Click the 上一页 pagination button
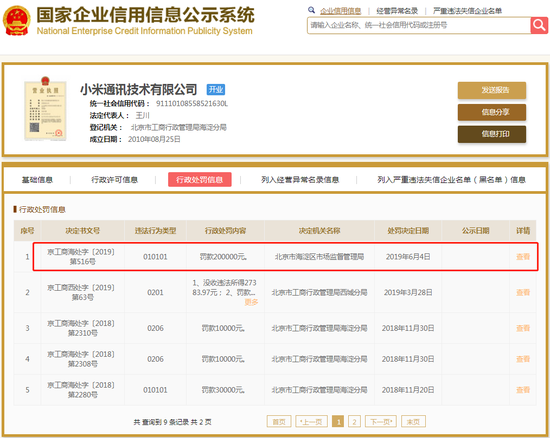550x438 pixels. (311, 422)
